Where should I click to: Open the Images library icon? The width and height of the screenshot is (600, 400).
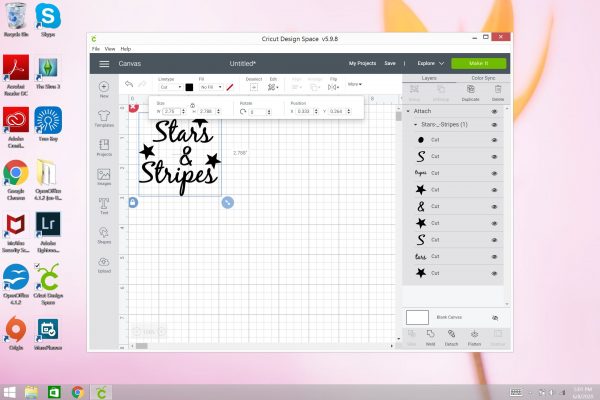(104, 175)
